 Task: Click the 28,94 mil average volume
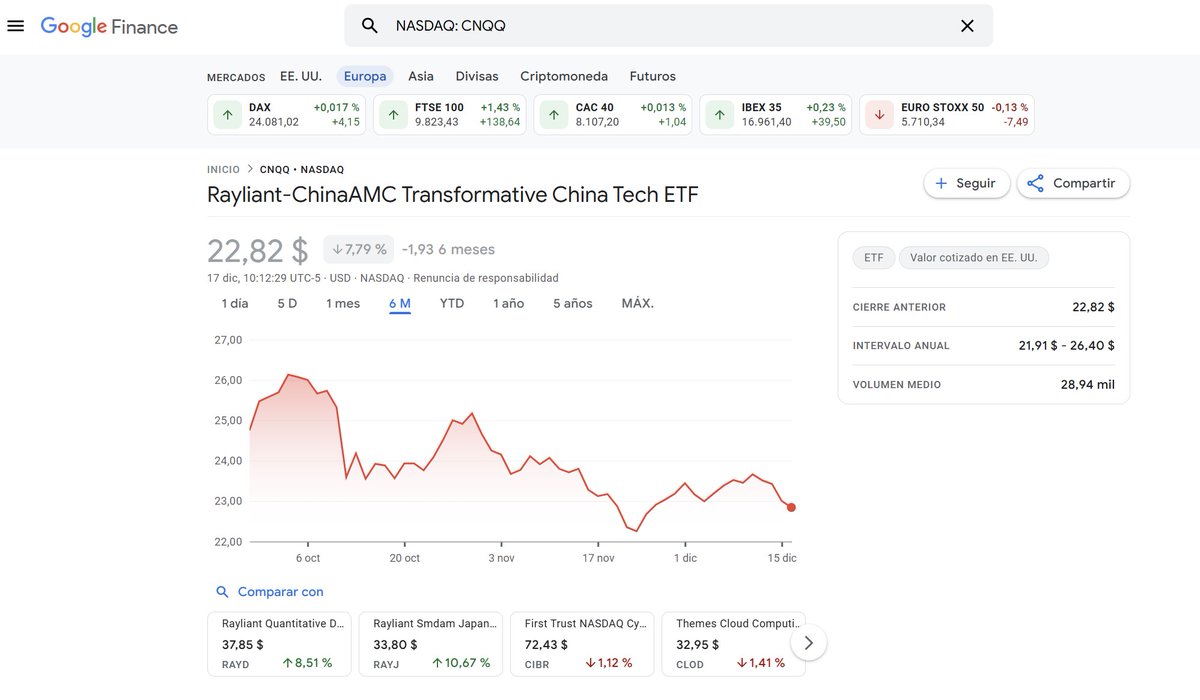click(x=1088, y=384)
